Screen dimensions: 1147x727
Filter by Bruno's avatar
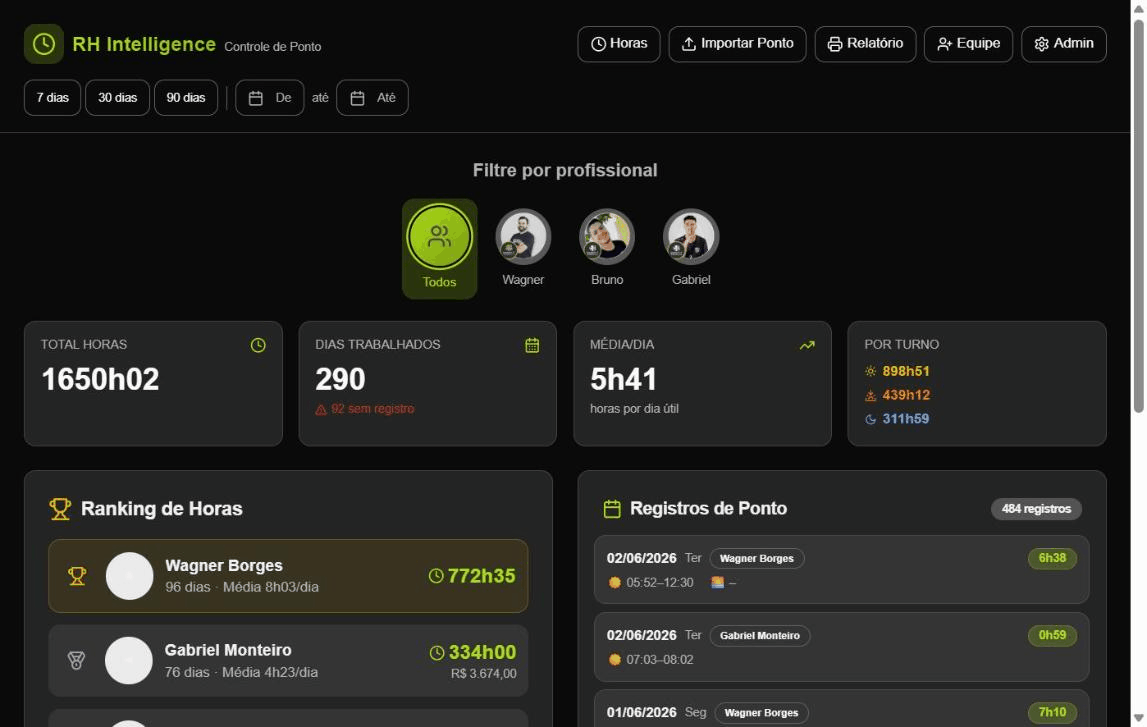(607, 236)
